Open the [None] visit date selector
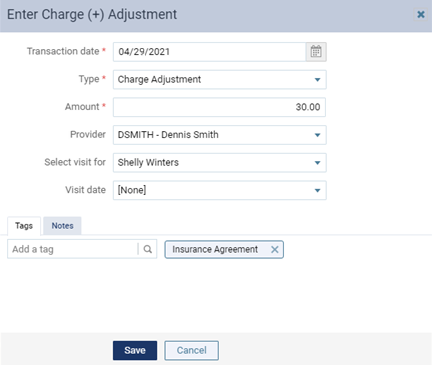Image resolution: width=432 pixels, height=365 pixels. click(220, 190)
